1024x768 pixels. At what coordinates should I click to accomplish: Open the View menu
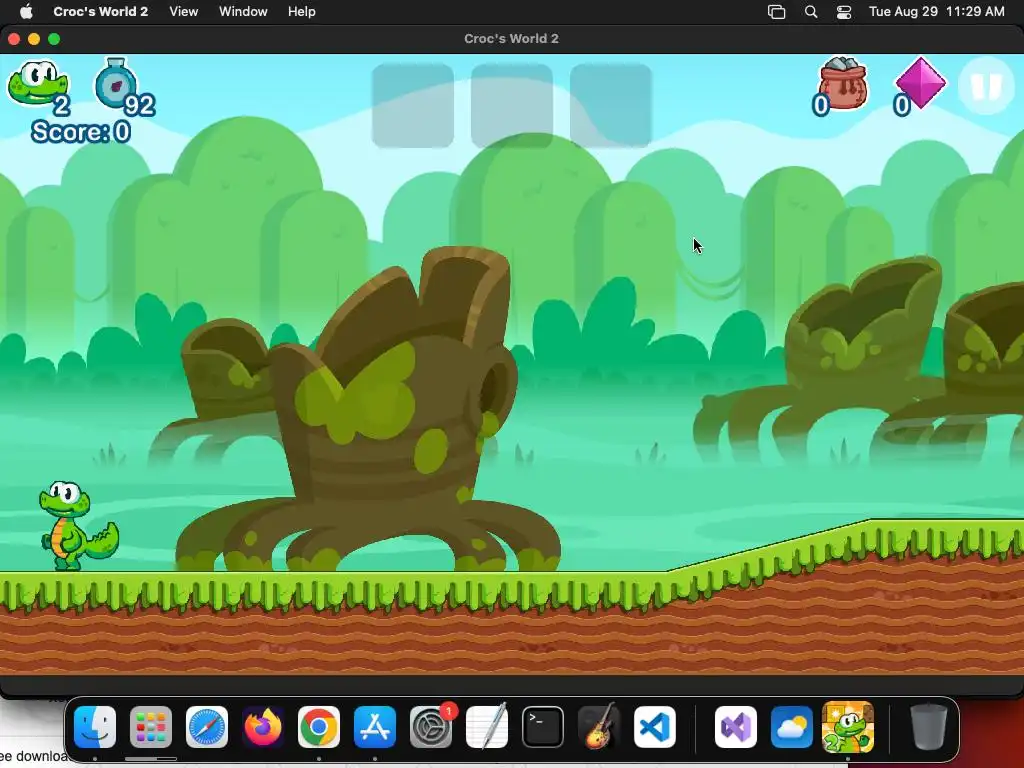coord(184,11)
